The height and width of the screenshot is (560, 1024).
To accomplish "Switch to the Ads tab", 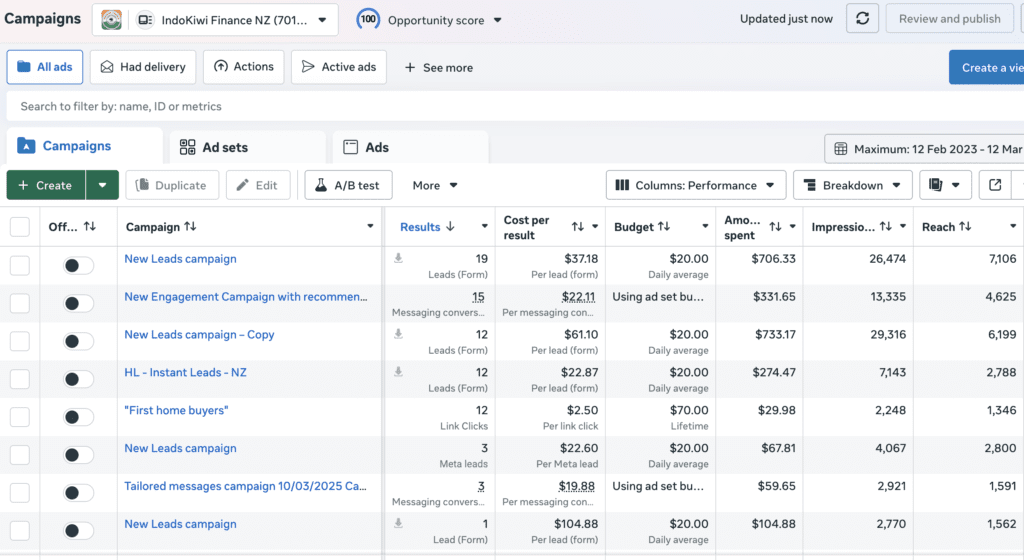I will click(376, 147).
